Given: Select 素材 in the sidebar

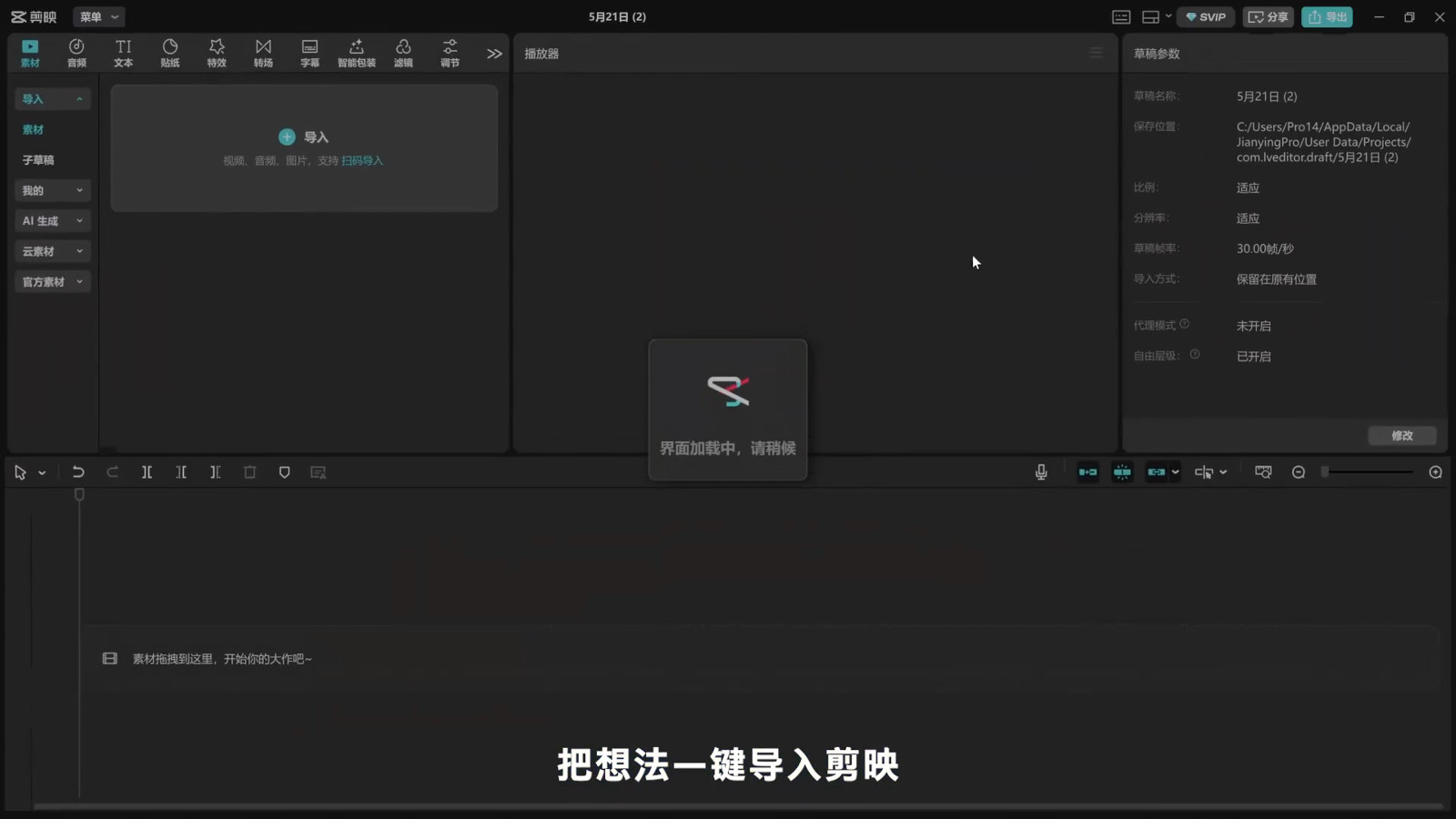Looking at the screenshot, I should click(x=34, y=130).
